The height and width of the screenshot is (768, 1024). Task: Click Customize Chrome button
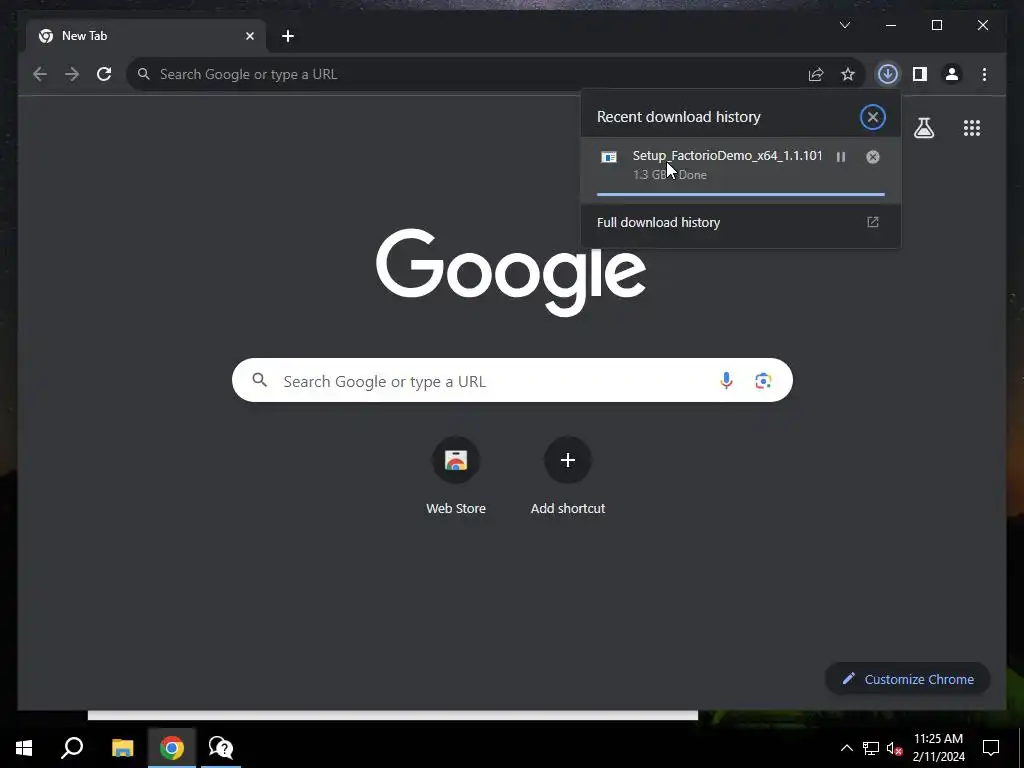(908, 679)
